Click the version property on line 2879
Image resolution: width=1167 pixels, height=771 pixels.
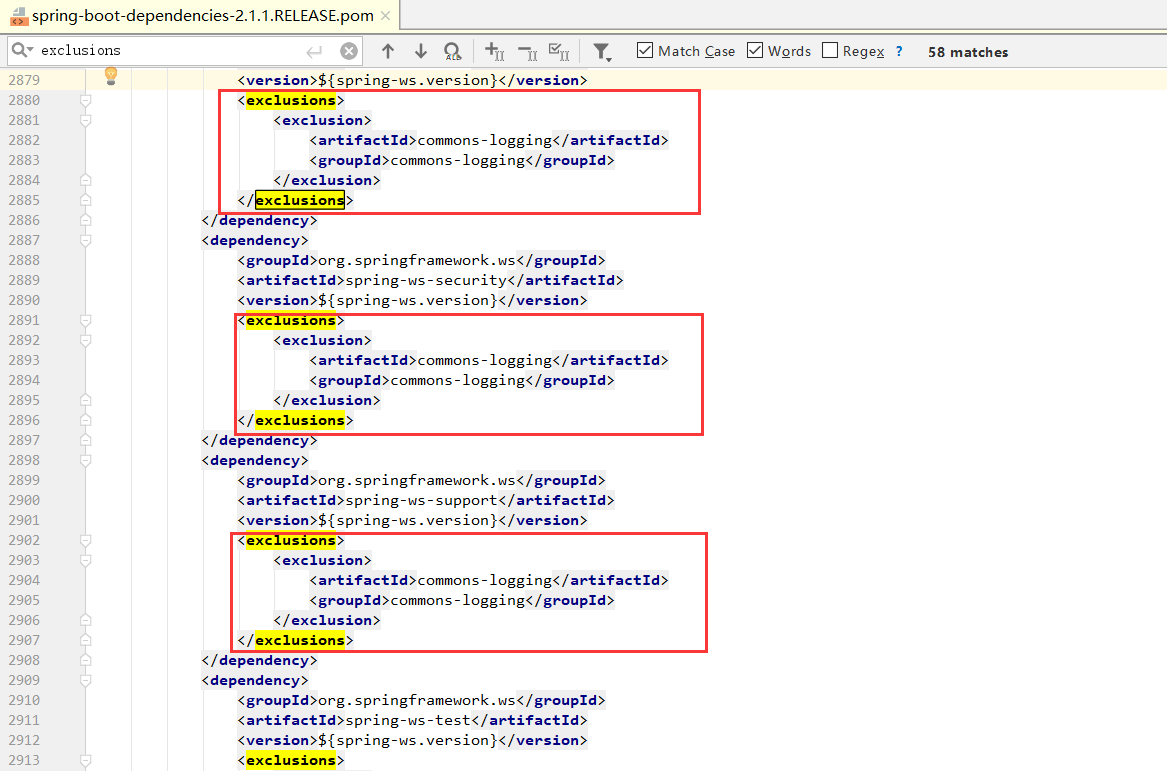click(x=408, y=80)
